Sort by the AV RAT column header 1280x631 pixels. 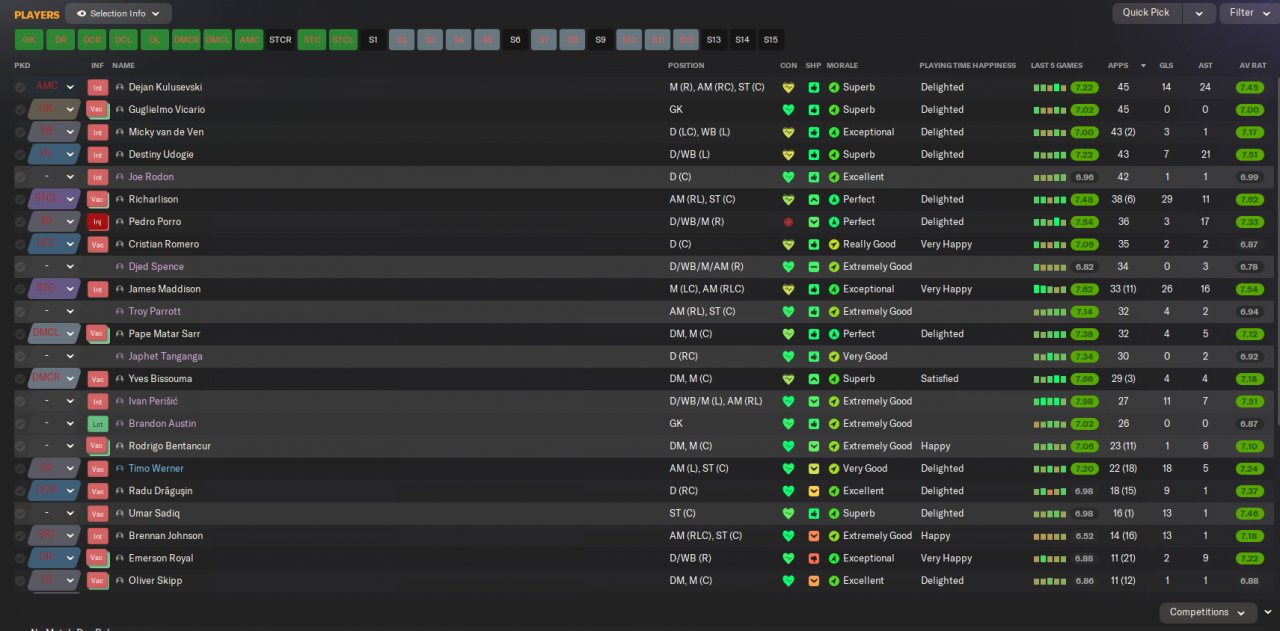(1252, 66)
